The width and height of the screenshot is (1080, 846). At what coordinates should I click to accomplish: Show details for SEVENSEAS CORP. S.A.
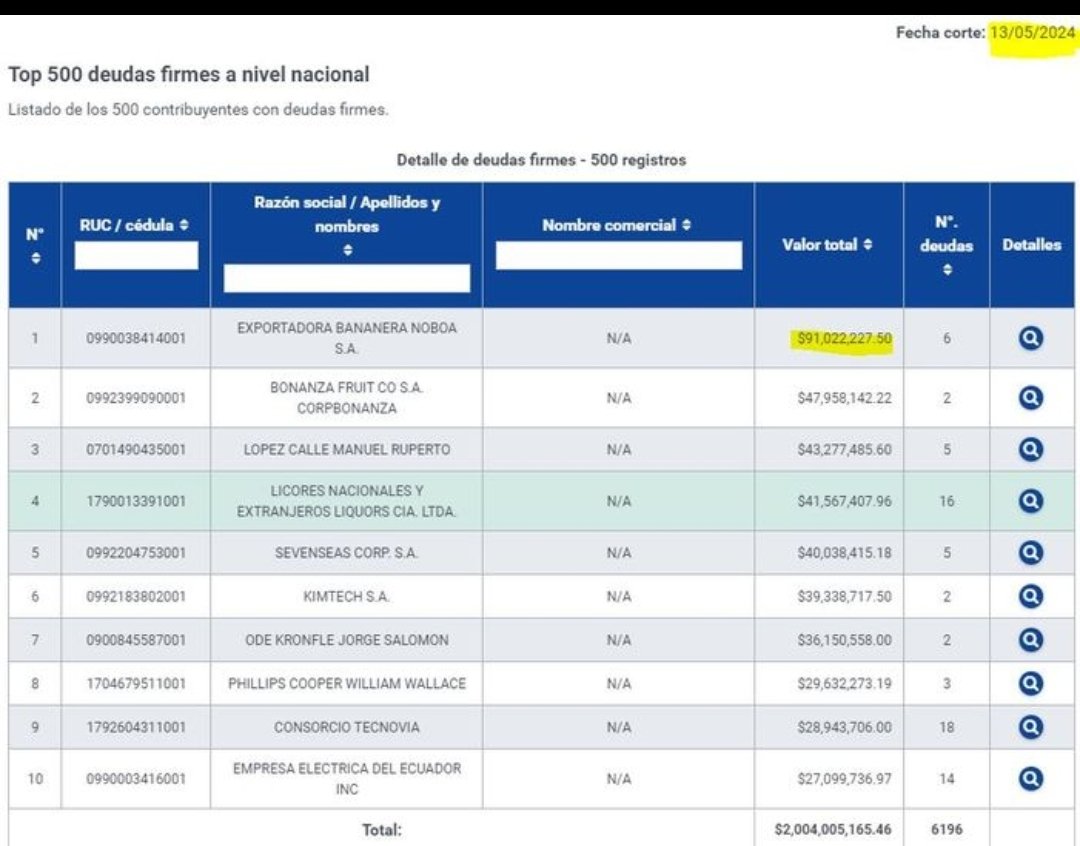(1030, 553)
